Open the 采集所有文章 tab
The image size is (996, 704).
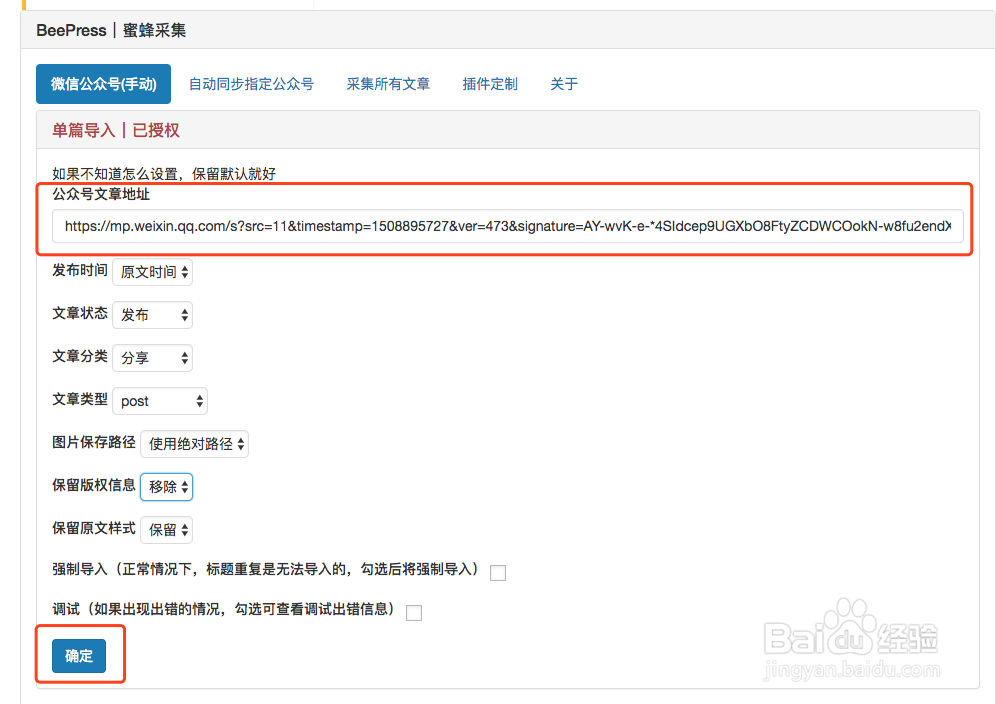[387, 84]
